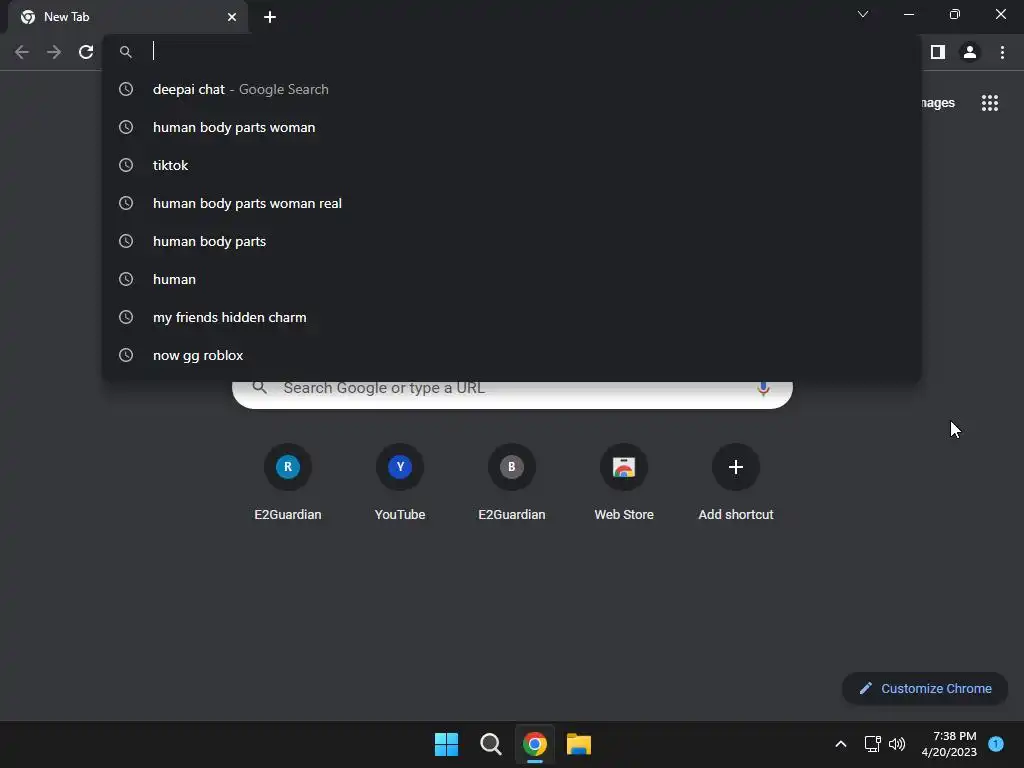
Task: Open the Images link at top right
Action: 938,103
